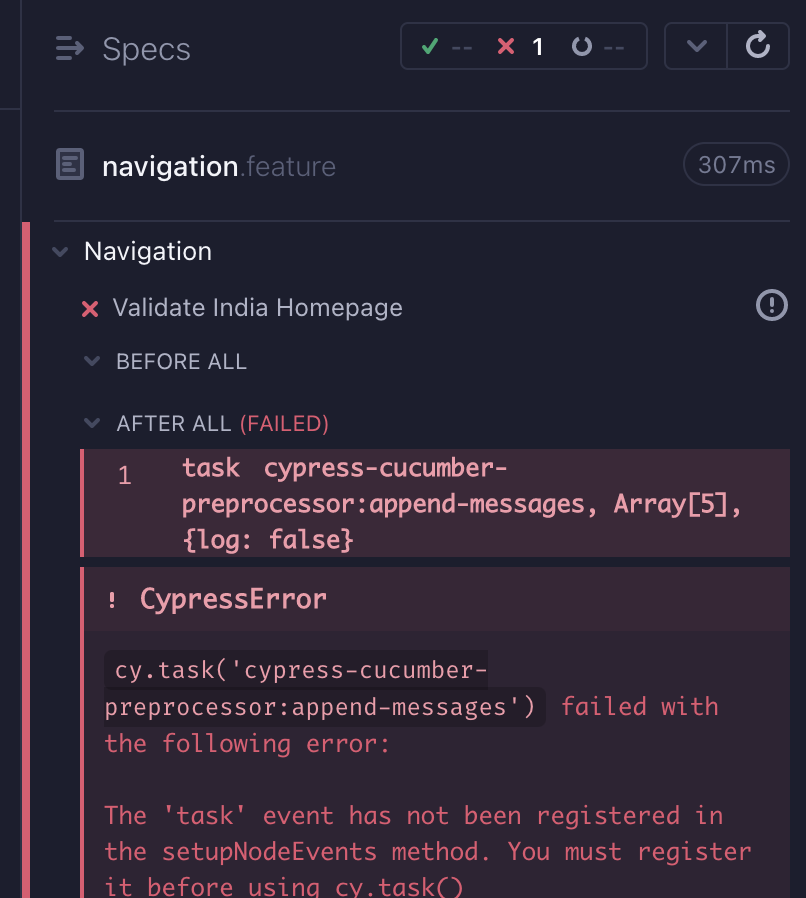Toggle the Validate India Homepage test details
806x898 pixels.
pyautogui.click(x=257, y=308)
